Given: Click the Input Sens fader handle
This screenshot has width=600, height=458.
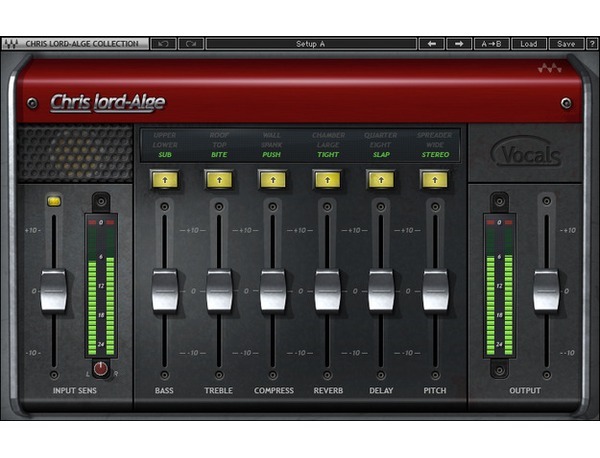Looking at the screenshot, I should coord(54,291).
